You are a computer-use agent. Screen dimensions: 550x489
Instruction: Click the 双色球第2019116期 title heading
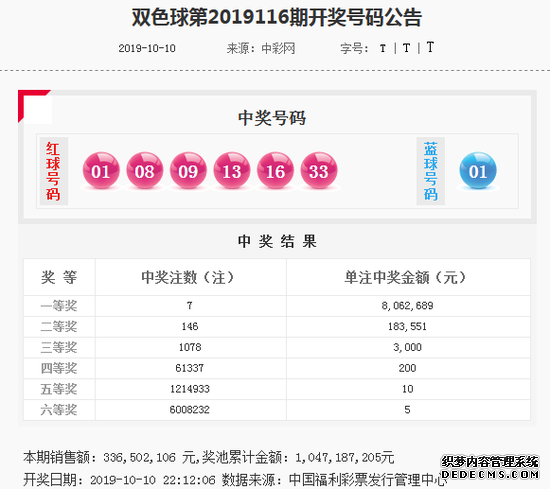click(x=277, y=17)
